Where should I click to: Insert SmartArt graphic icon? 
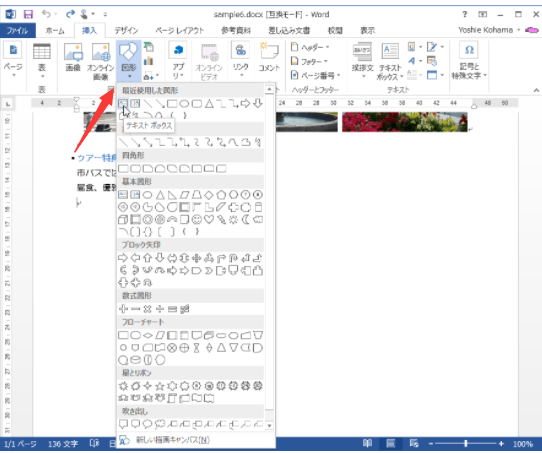(x=148, y=47)
